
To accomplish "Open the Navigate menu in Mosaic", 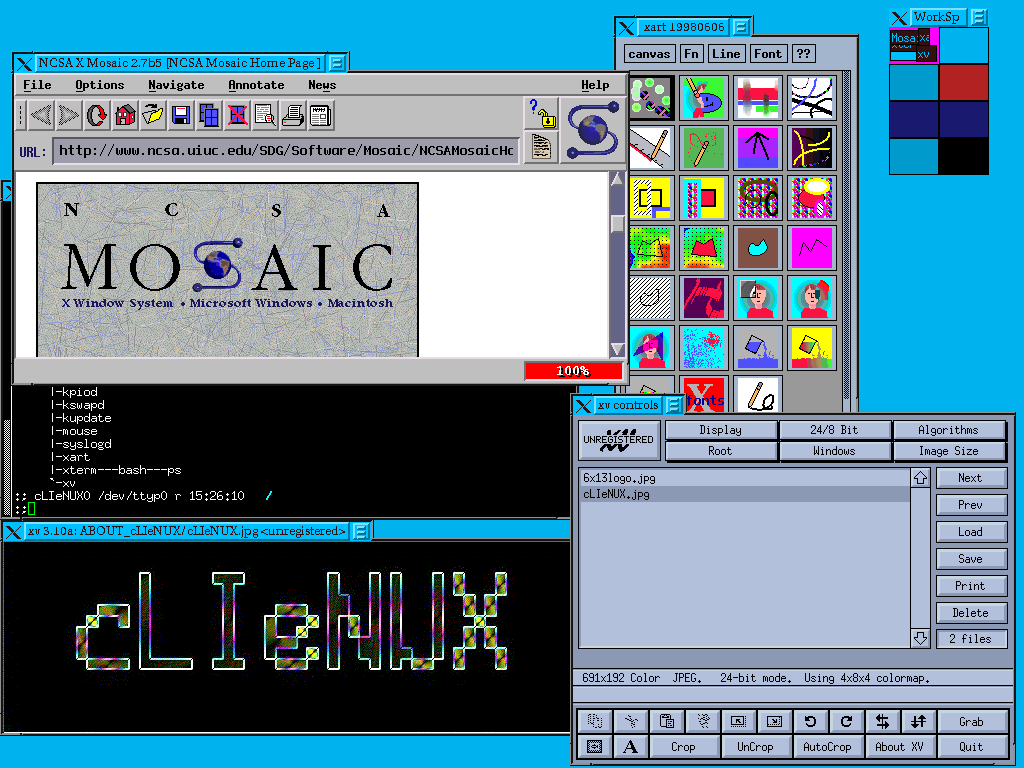I will [x=176, y=85].
